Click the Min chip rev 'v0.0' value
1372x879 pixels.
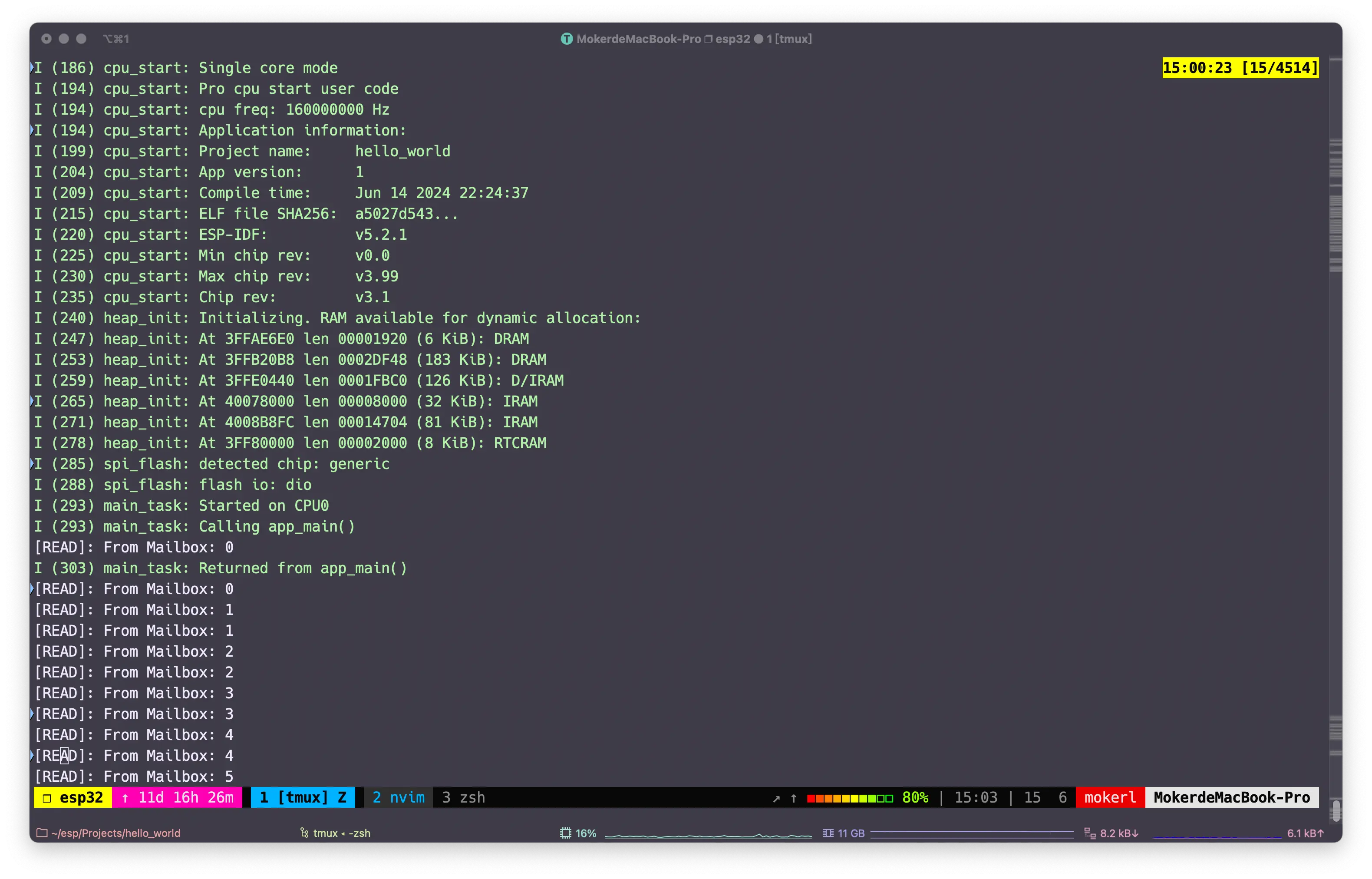[x=372, y=256]
